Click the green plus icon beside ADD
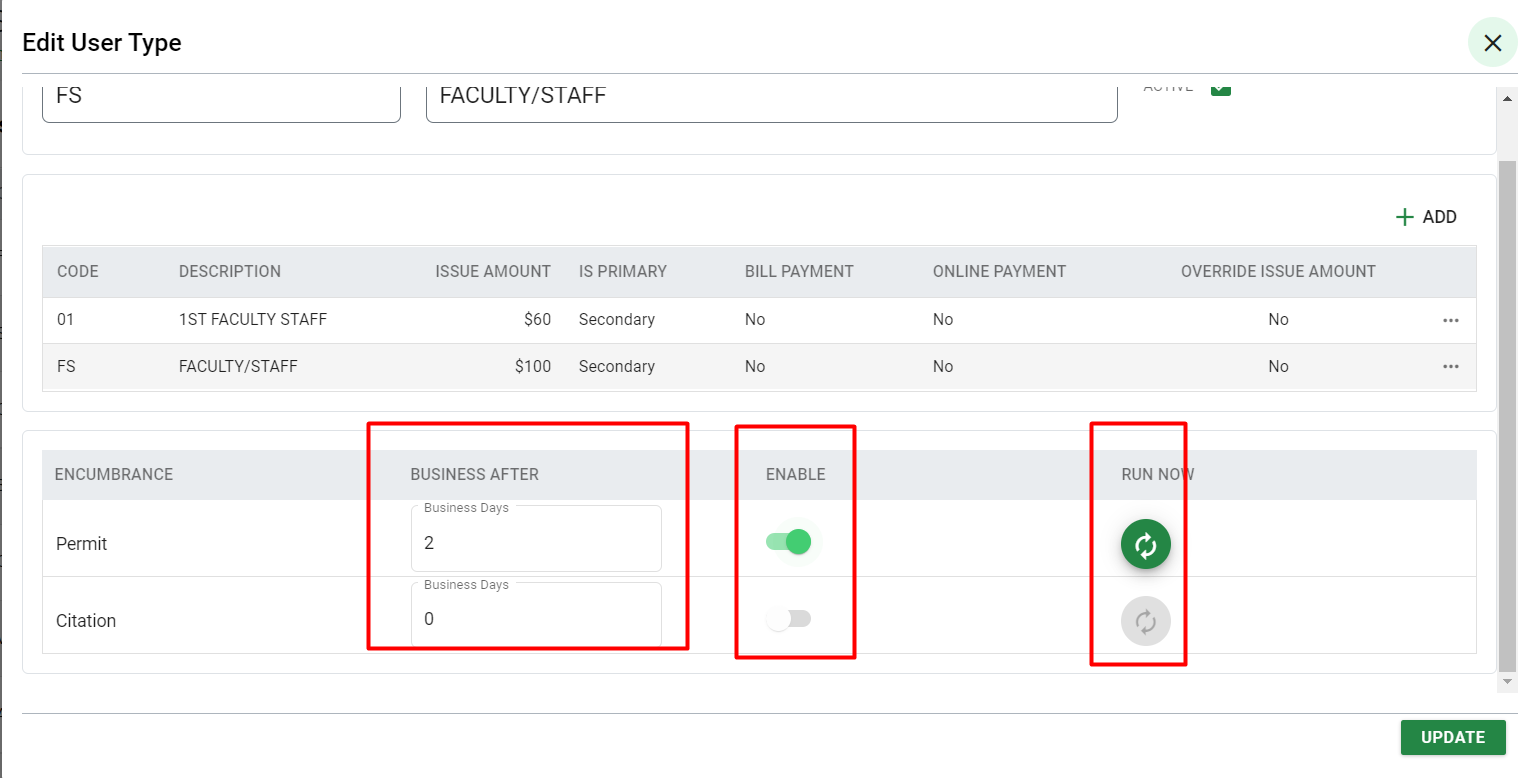Screen dimensions: 1525x778 click(x=1406, y=216)
